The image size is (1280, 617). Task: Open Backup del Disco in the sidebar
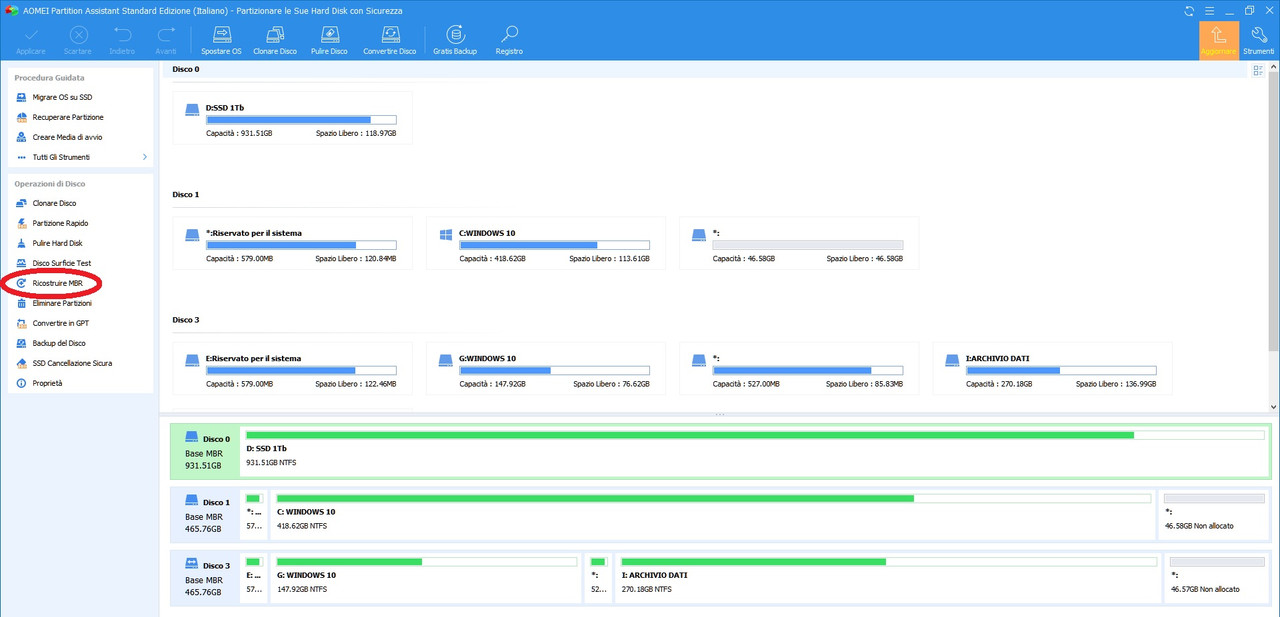point(58,343)
